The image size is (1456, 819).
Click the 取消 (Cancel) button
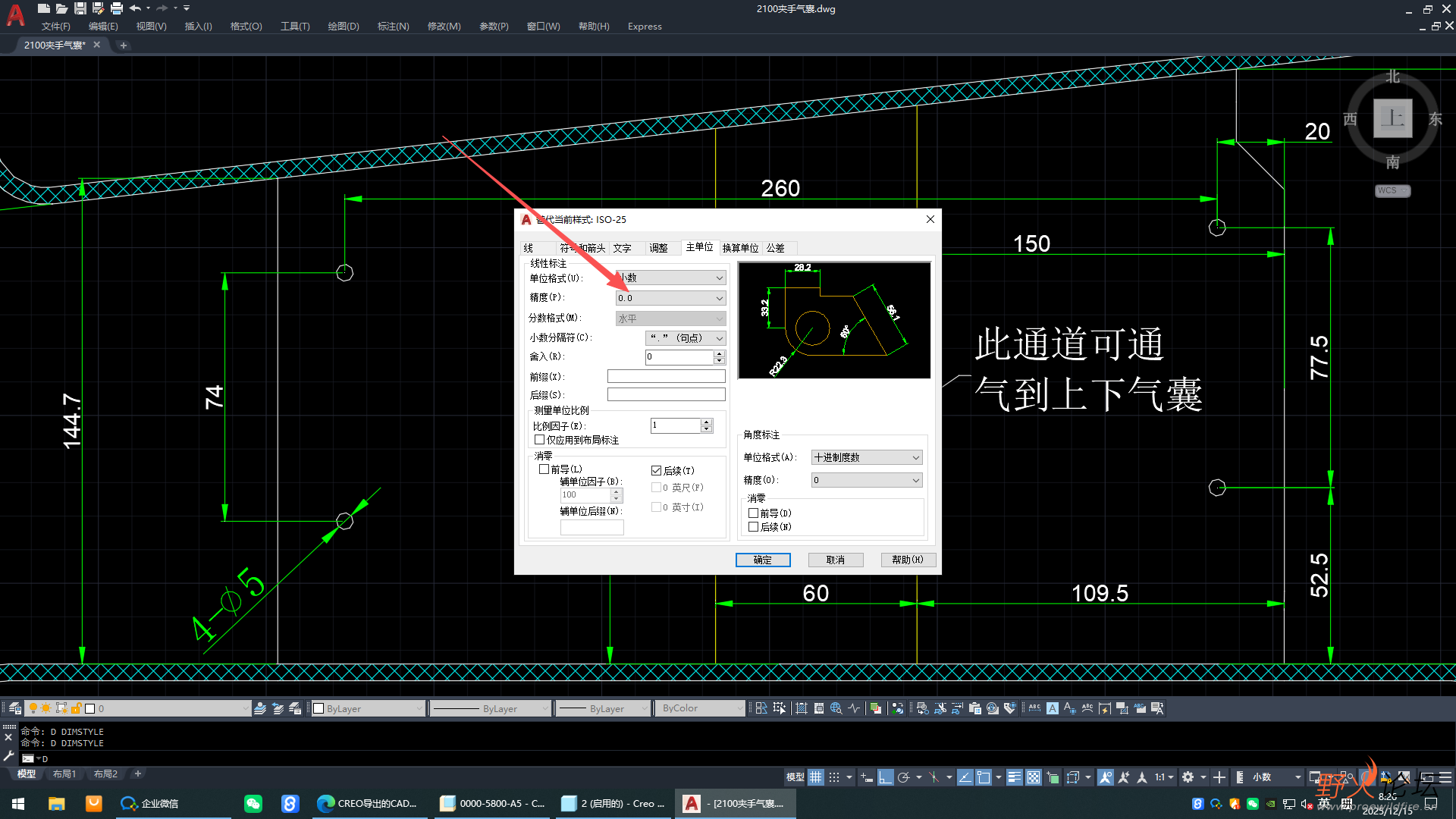(835, 560)
